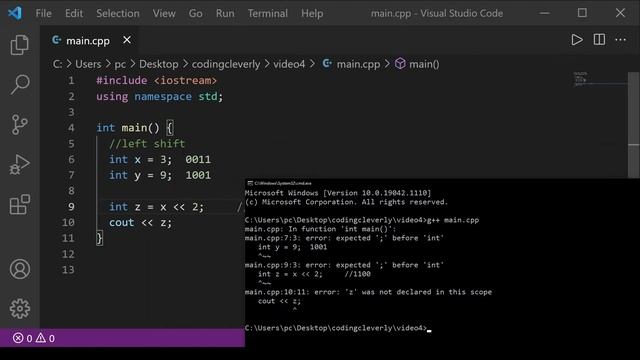Image resolution: width=640 pixels, height=360 pixels.
Task: Close the Visual Studio Code window
Action: point(620,13)
